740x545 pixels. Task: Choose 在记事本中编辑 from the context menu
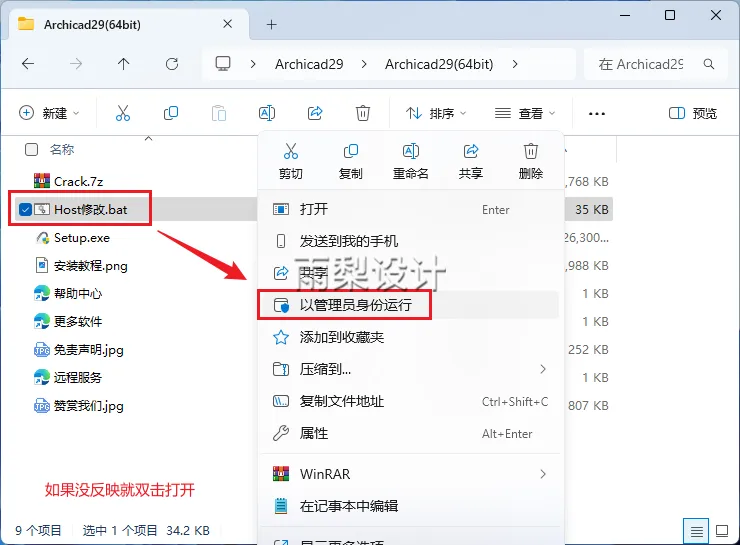[411, 506]
